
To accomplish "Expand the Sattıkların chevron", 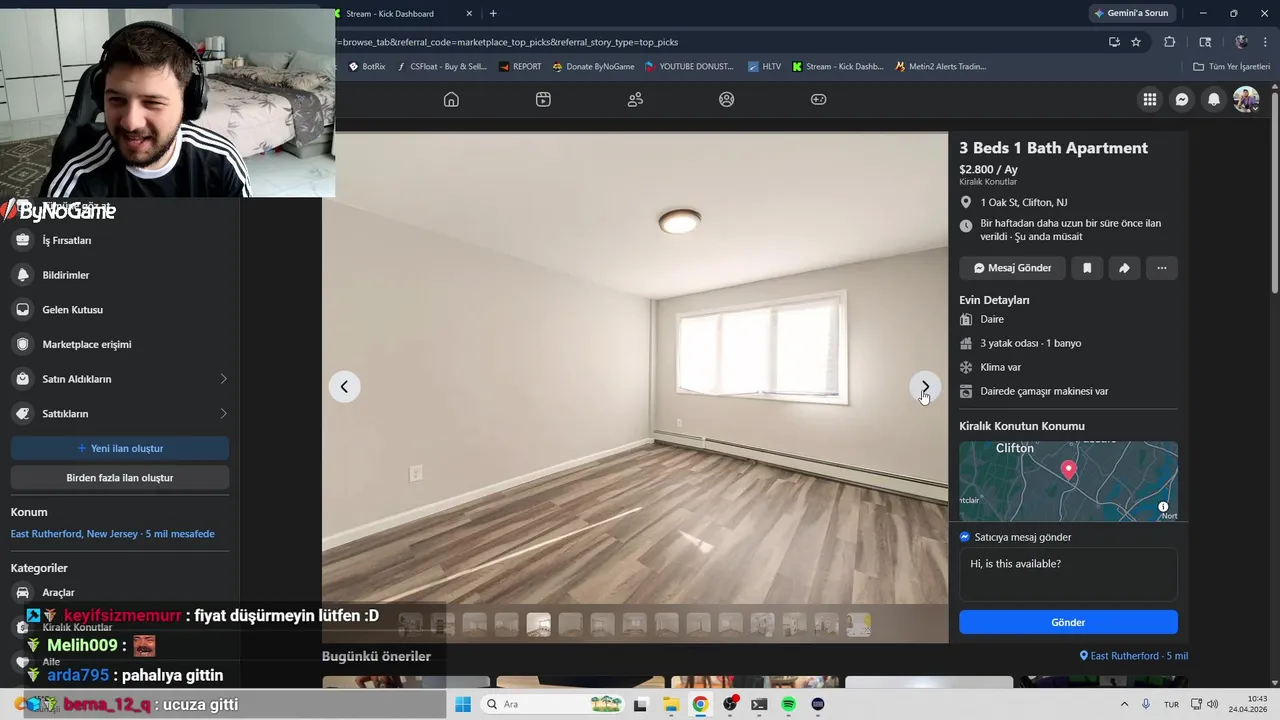I will (223, 413).
